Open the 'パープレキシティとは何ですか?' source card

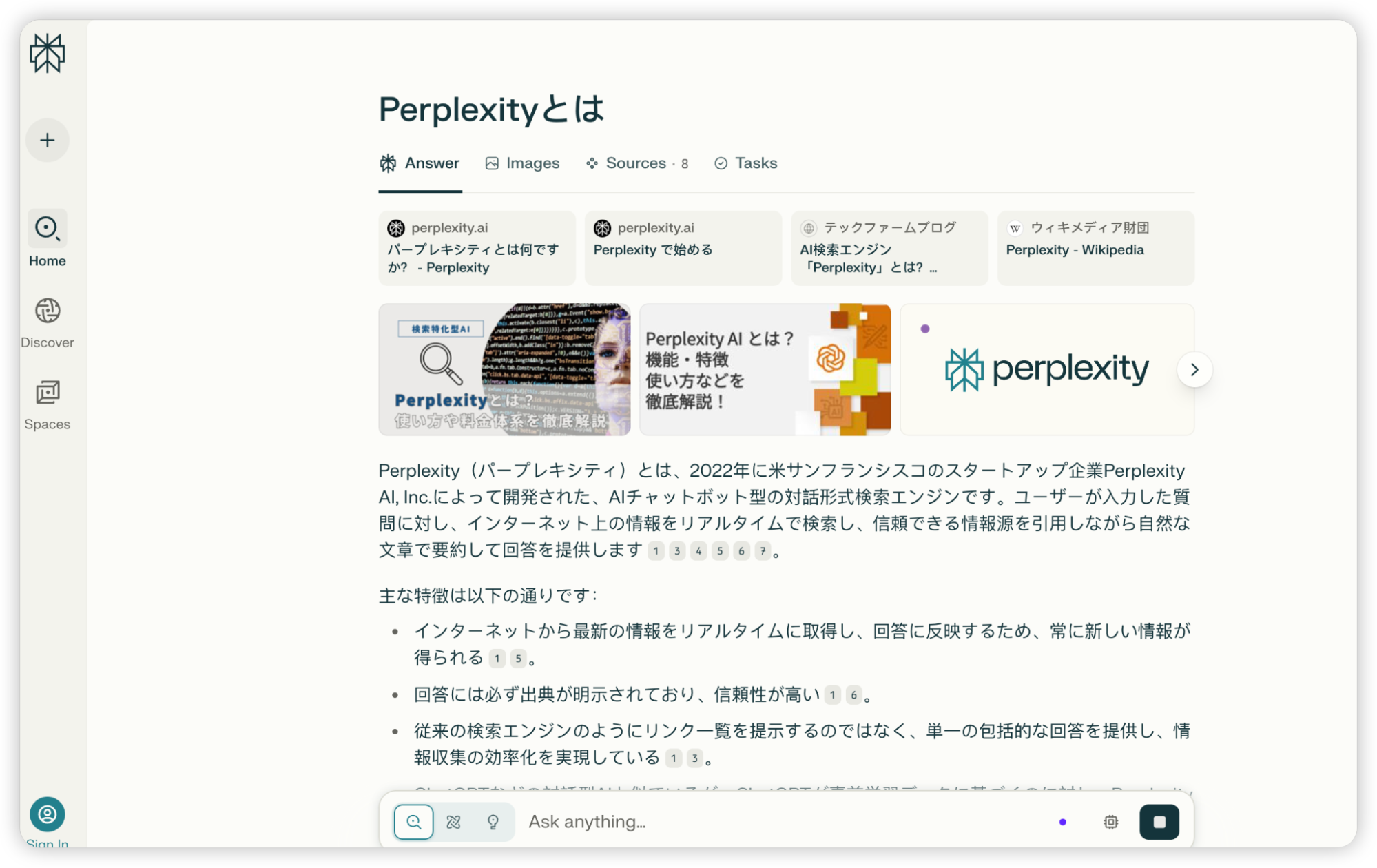477,248
